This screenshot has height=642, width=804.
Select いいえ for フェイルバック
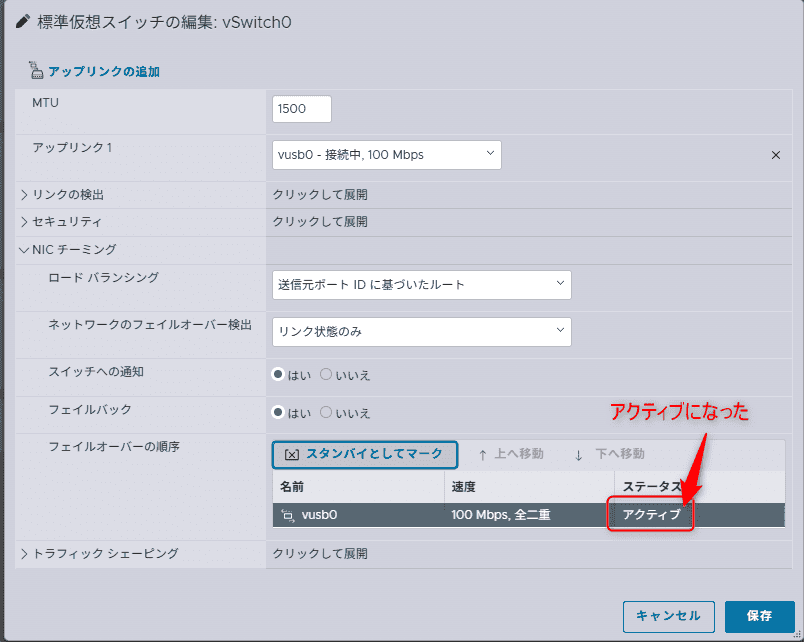pos(326,412)
